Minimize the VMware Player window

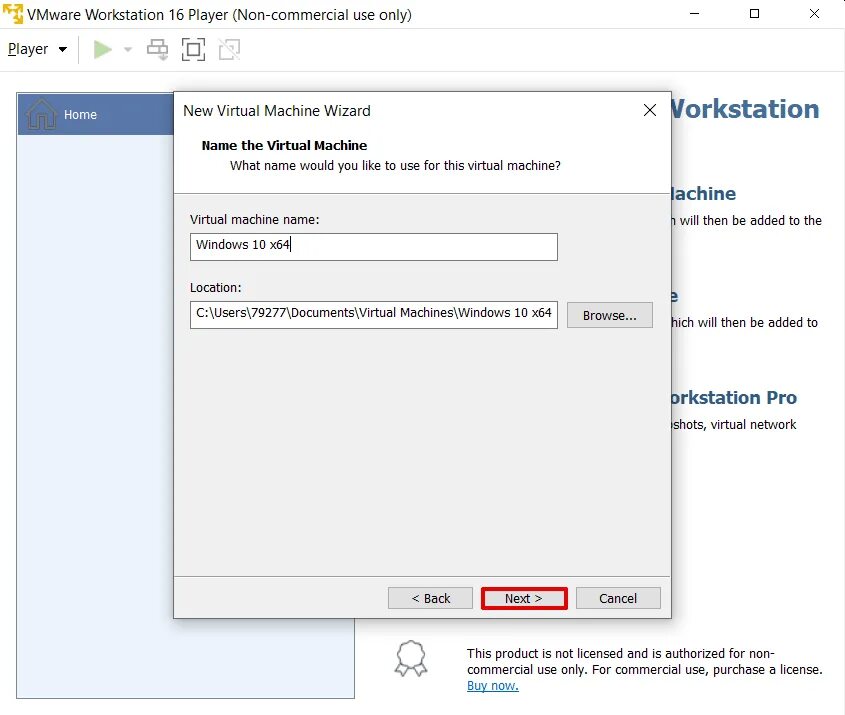click(695, 13)
